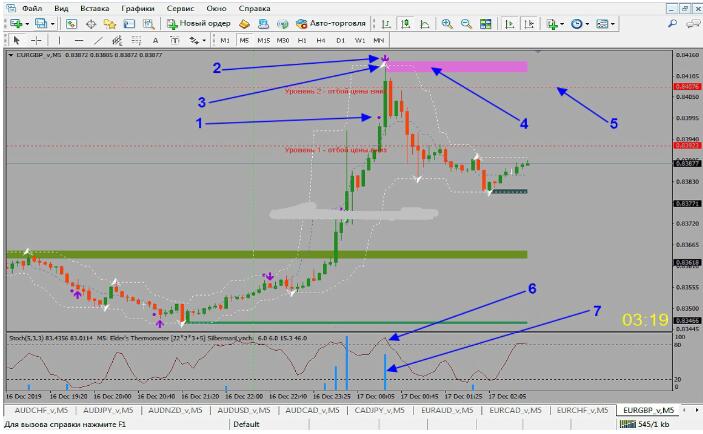This screenshot has width=703, height=434.
Task: Open the Вставка menu
Action: (x=95, y=9)
